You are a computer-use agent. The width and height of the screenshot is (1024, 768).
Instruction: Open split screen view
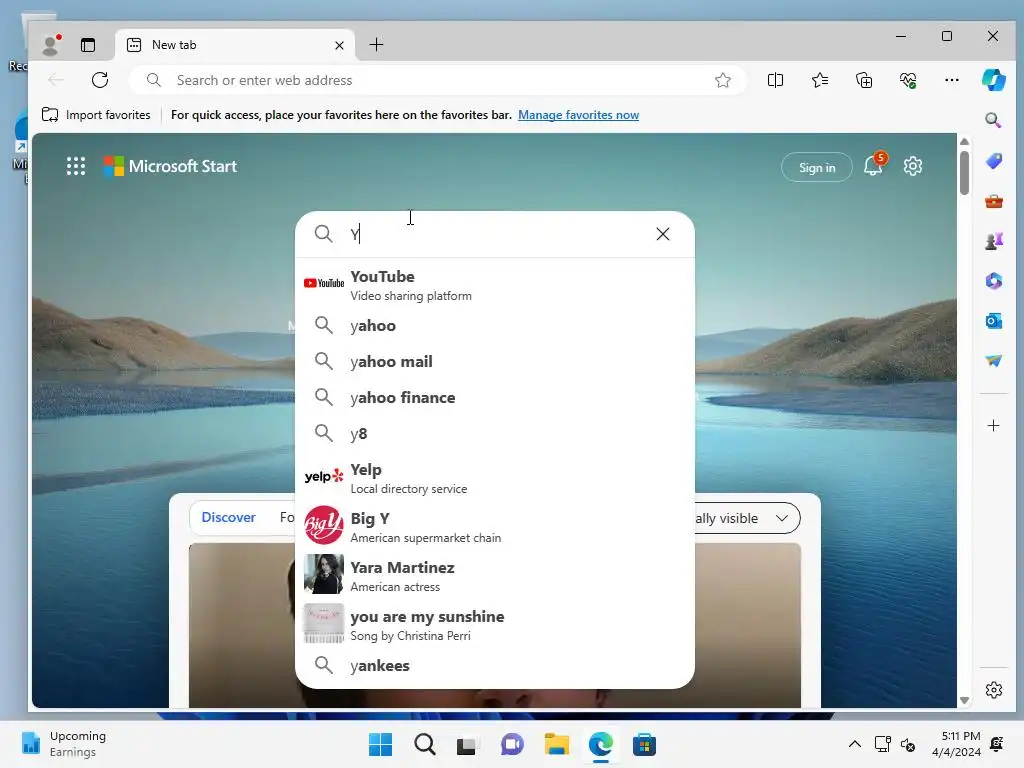pyautogui.click(x=775, y=80)
